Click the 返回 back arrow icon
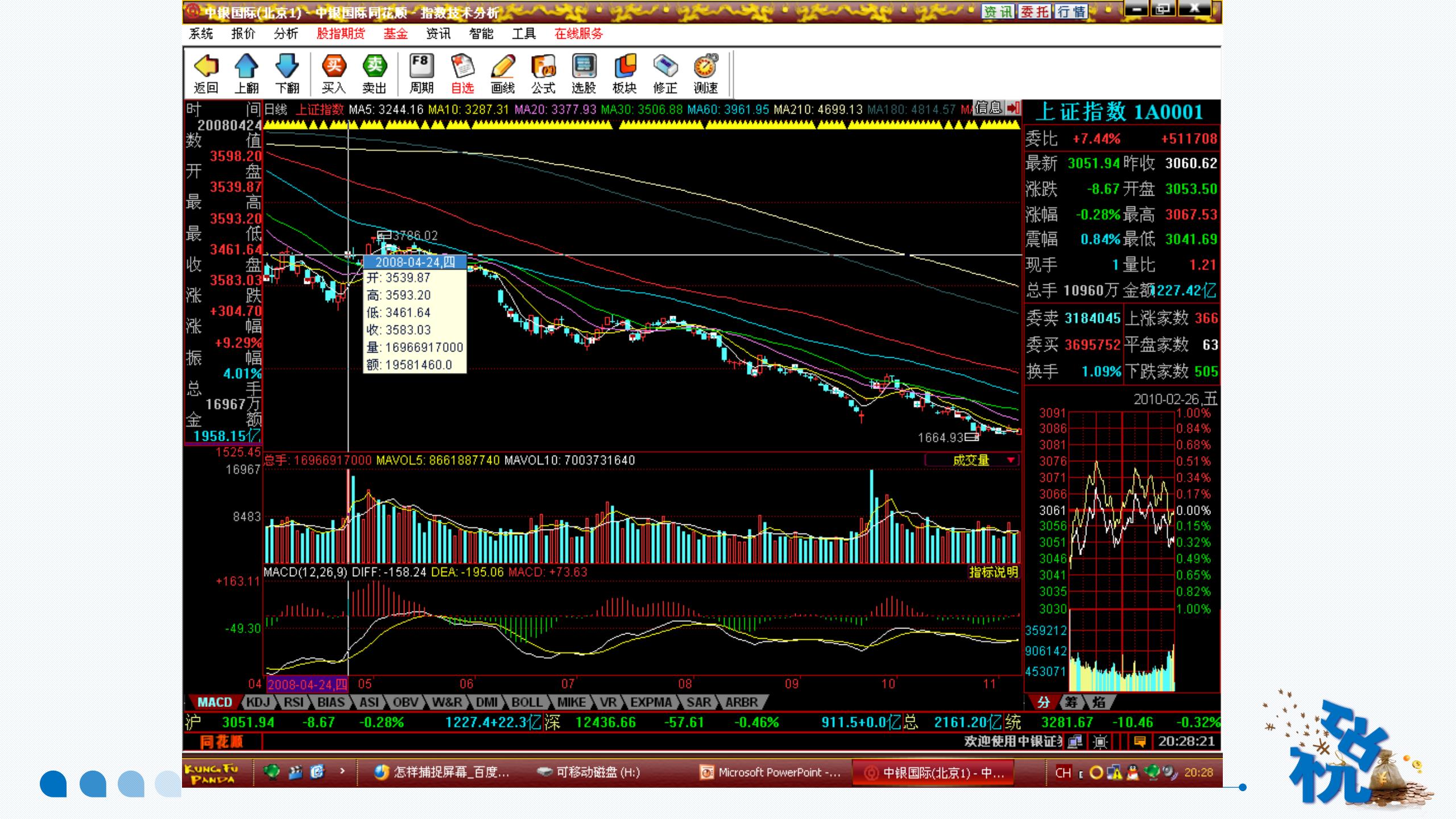The height and width of the screenshot is (819, 1456). tap(206, 68)
